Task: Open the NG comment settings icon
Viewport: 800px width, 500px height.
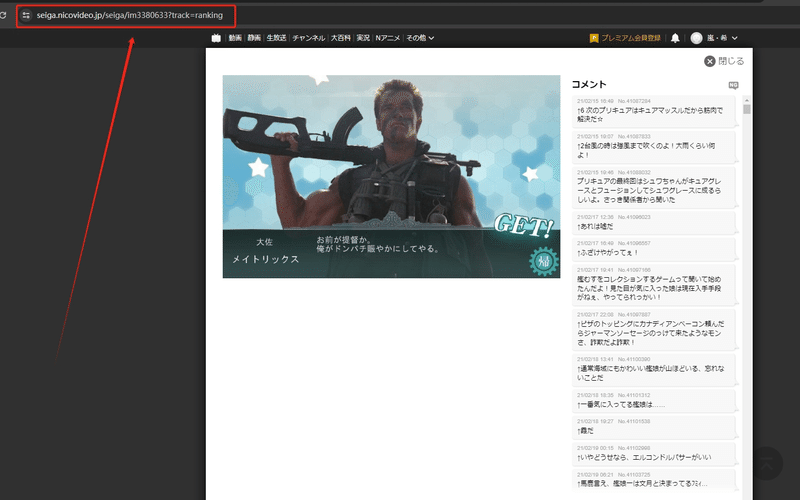Action: 733,85
